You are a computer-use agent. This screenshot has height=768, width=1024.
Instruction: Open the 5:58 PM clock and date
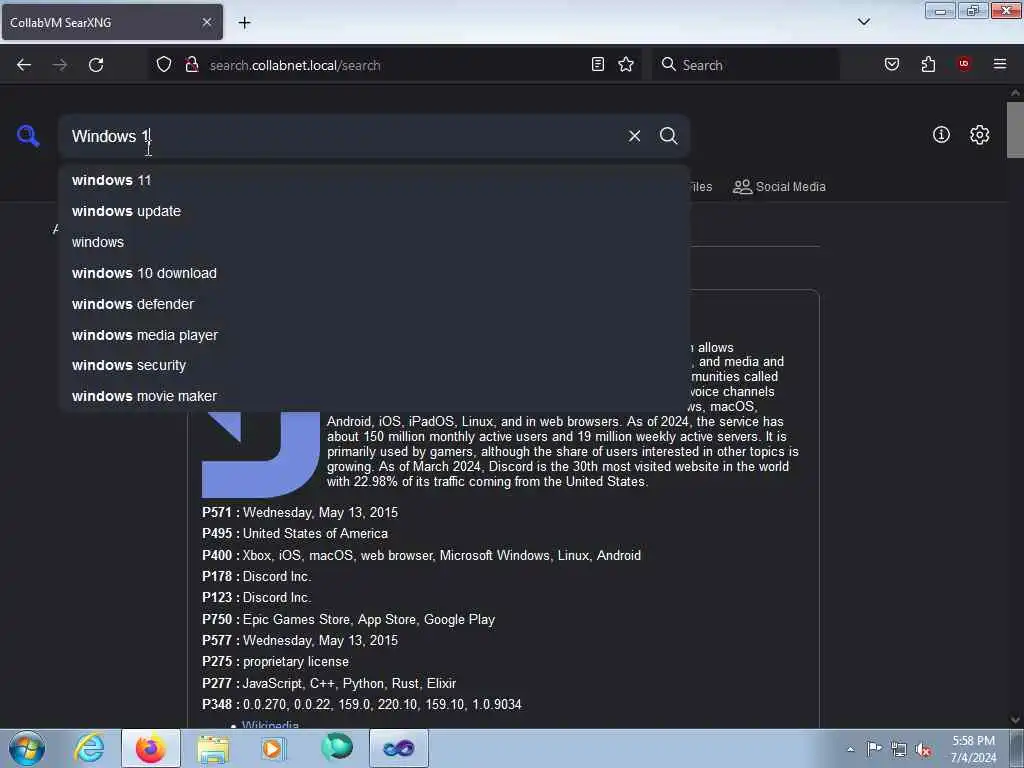[973, 748]
